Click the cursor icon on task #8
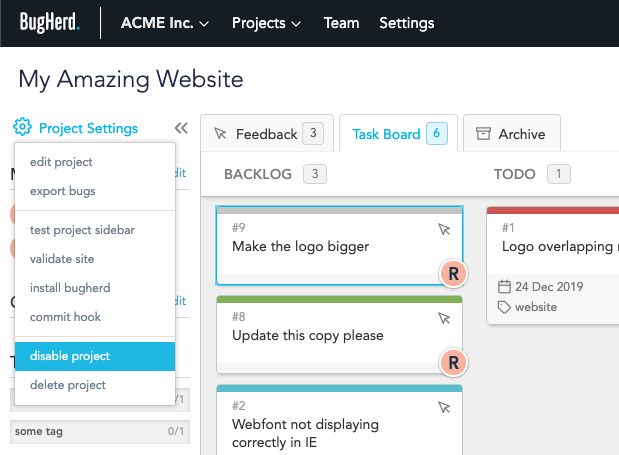The width and height of the screenshot is (619, 455). [445, 319]
